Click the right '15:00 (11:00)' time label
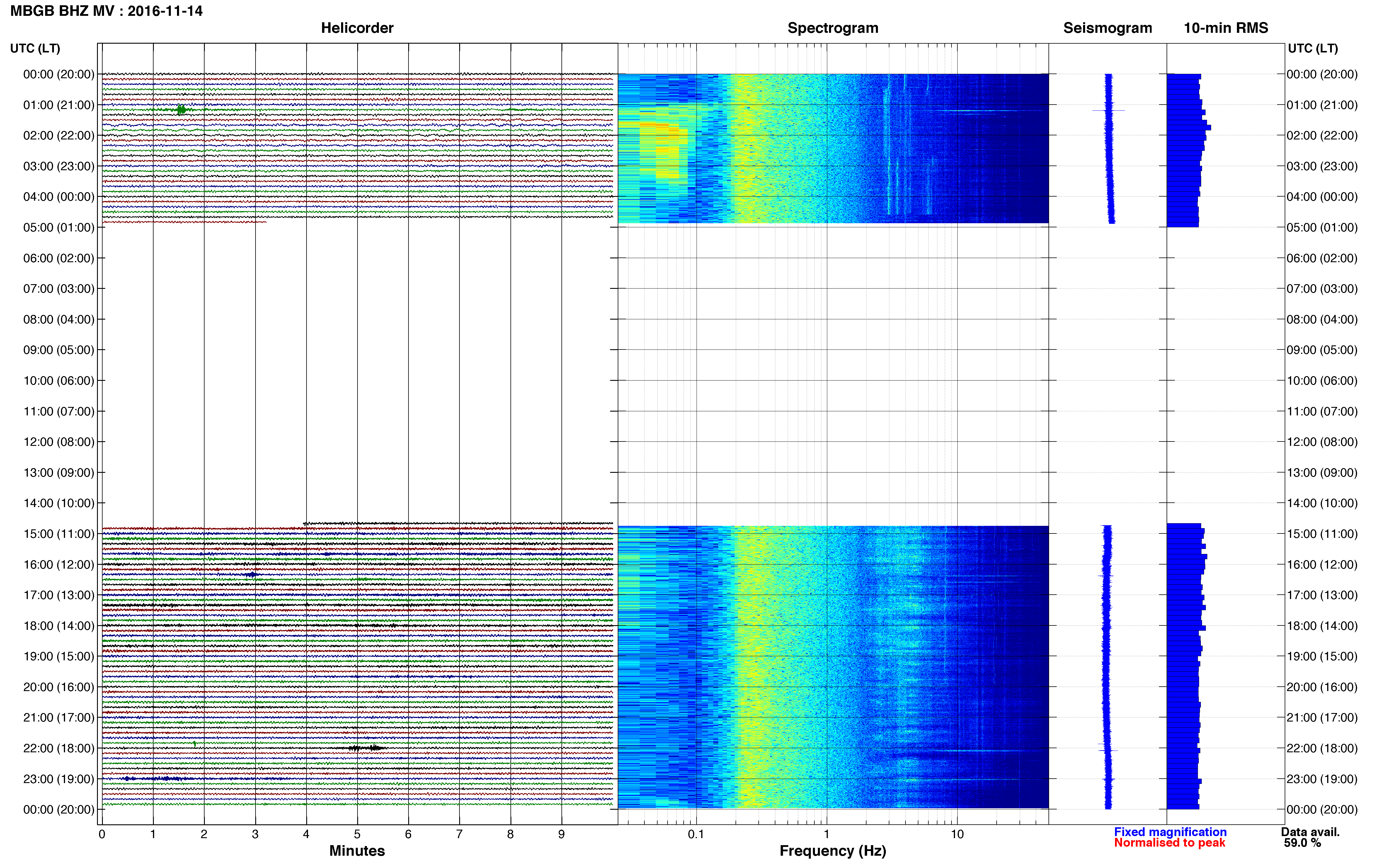Screen dimensions: 1389x868 tap(1322, 534)
